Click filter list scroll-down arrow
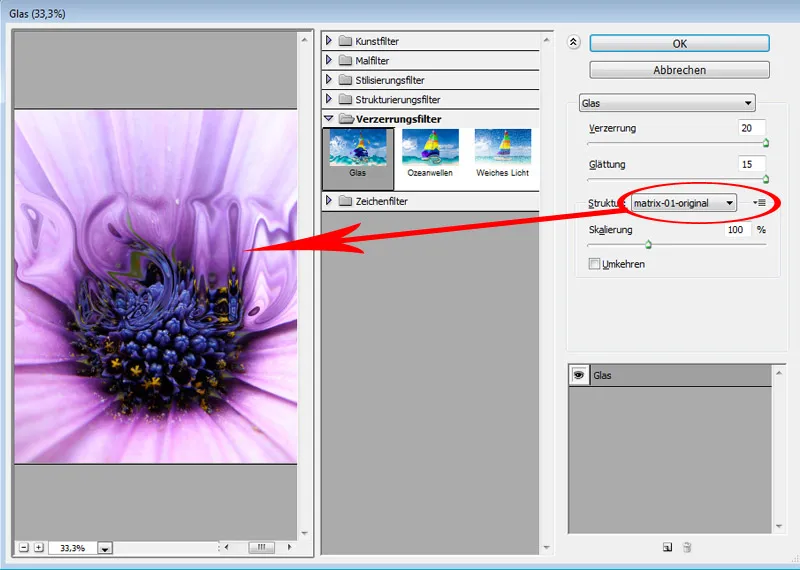The height and width of the screenshot is (570, 800). (546, 548)
